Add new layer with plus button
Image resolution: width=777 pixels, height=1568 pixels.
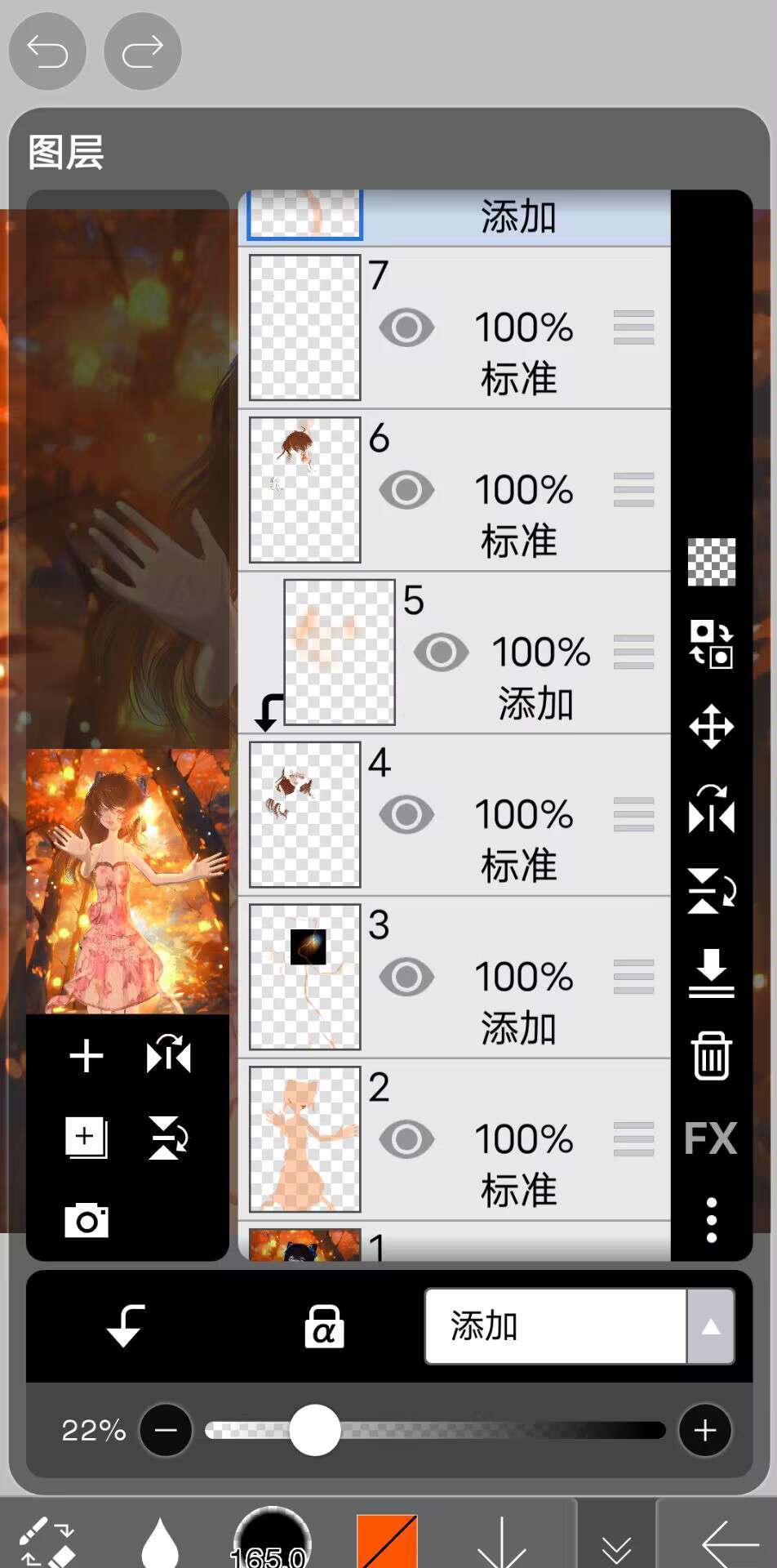87,1056
